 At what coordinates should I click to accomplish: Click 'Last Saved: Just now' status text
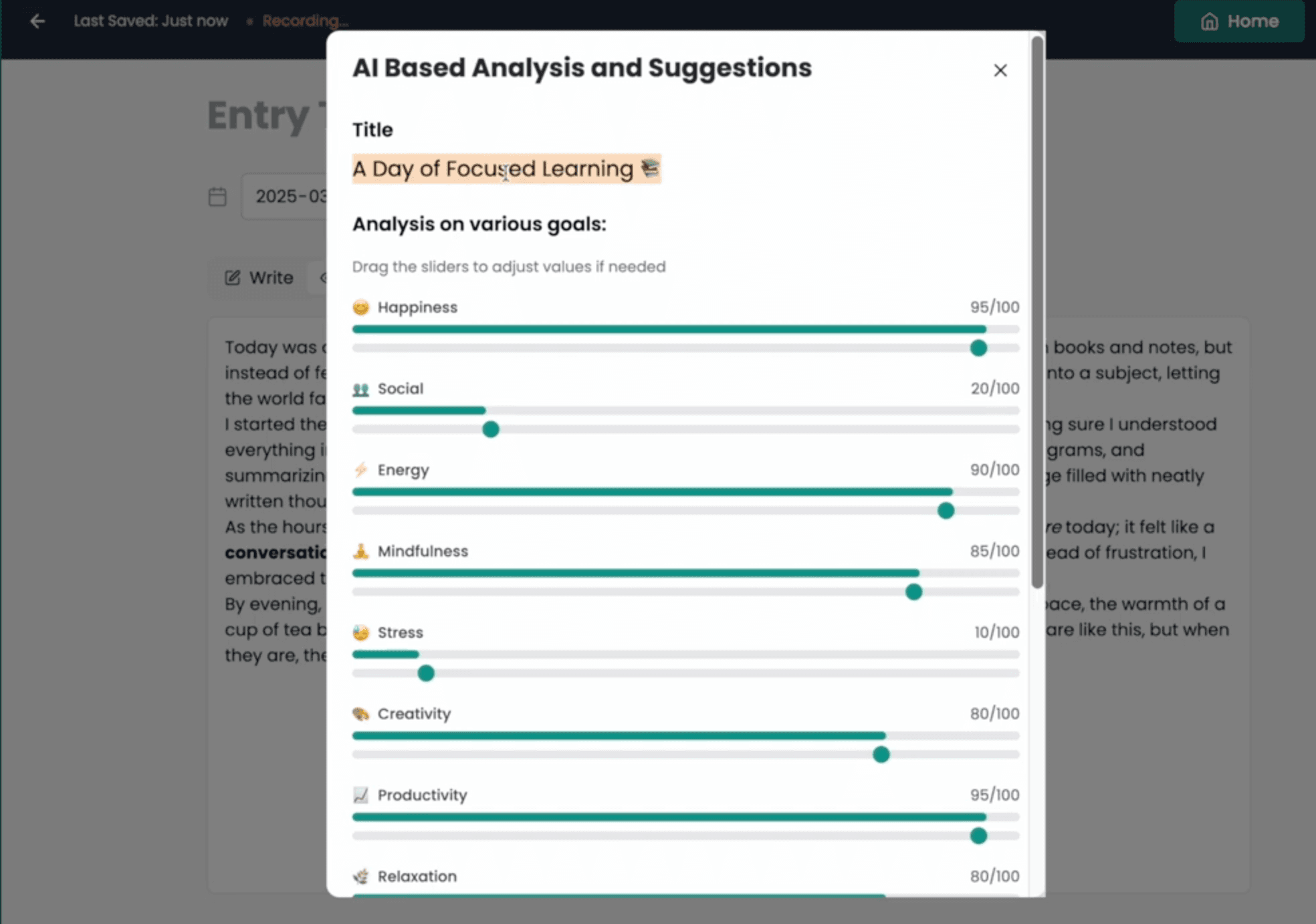point(151,21)
